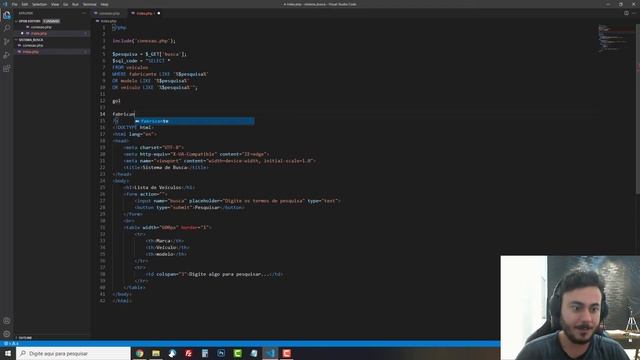The width and height of the screenshot is (640, 360).
Task: Expand the Outline section
Action: click(x=24, y=338)
